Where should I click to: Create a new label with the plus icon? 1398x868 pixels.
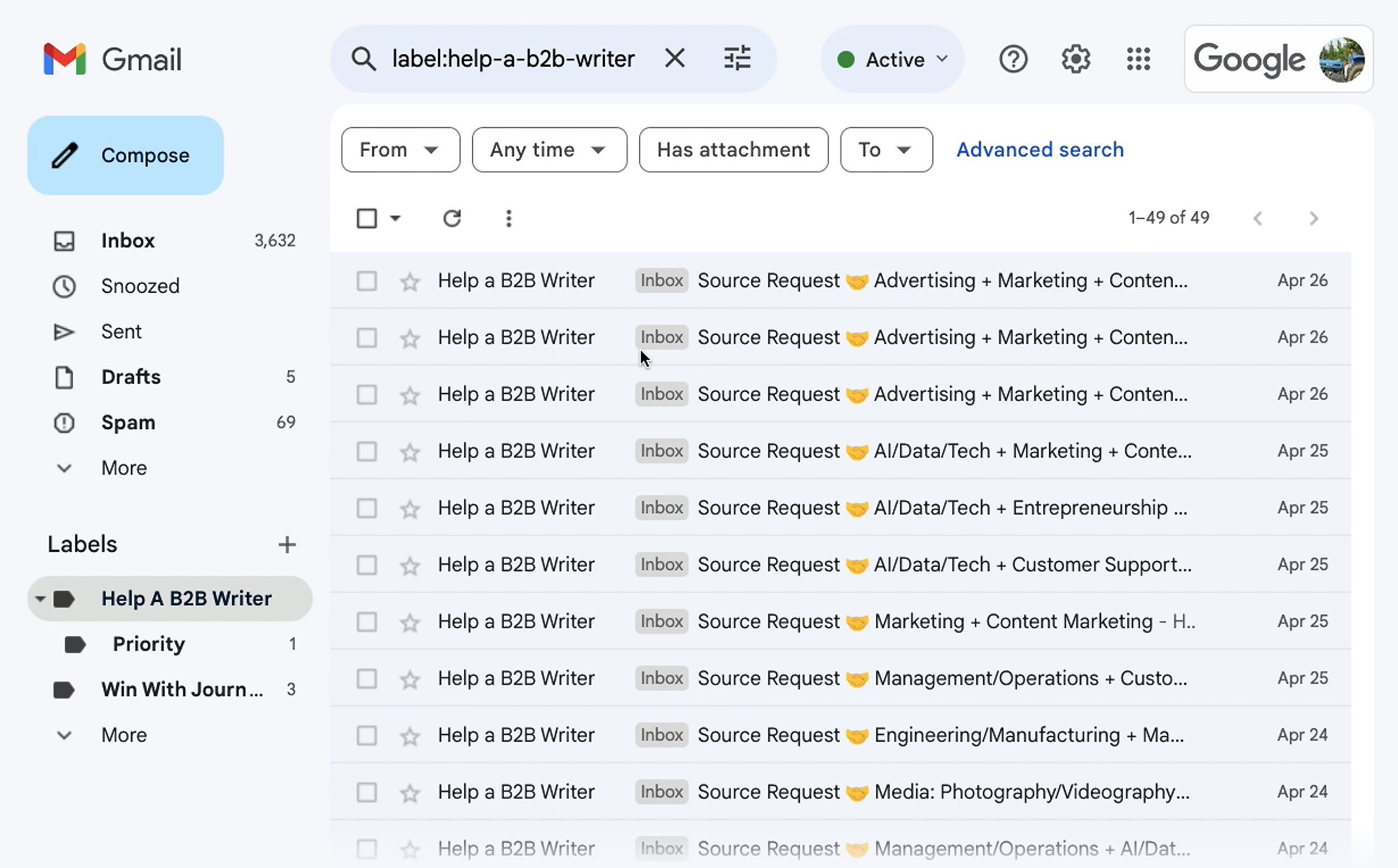point(287,544)
